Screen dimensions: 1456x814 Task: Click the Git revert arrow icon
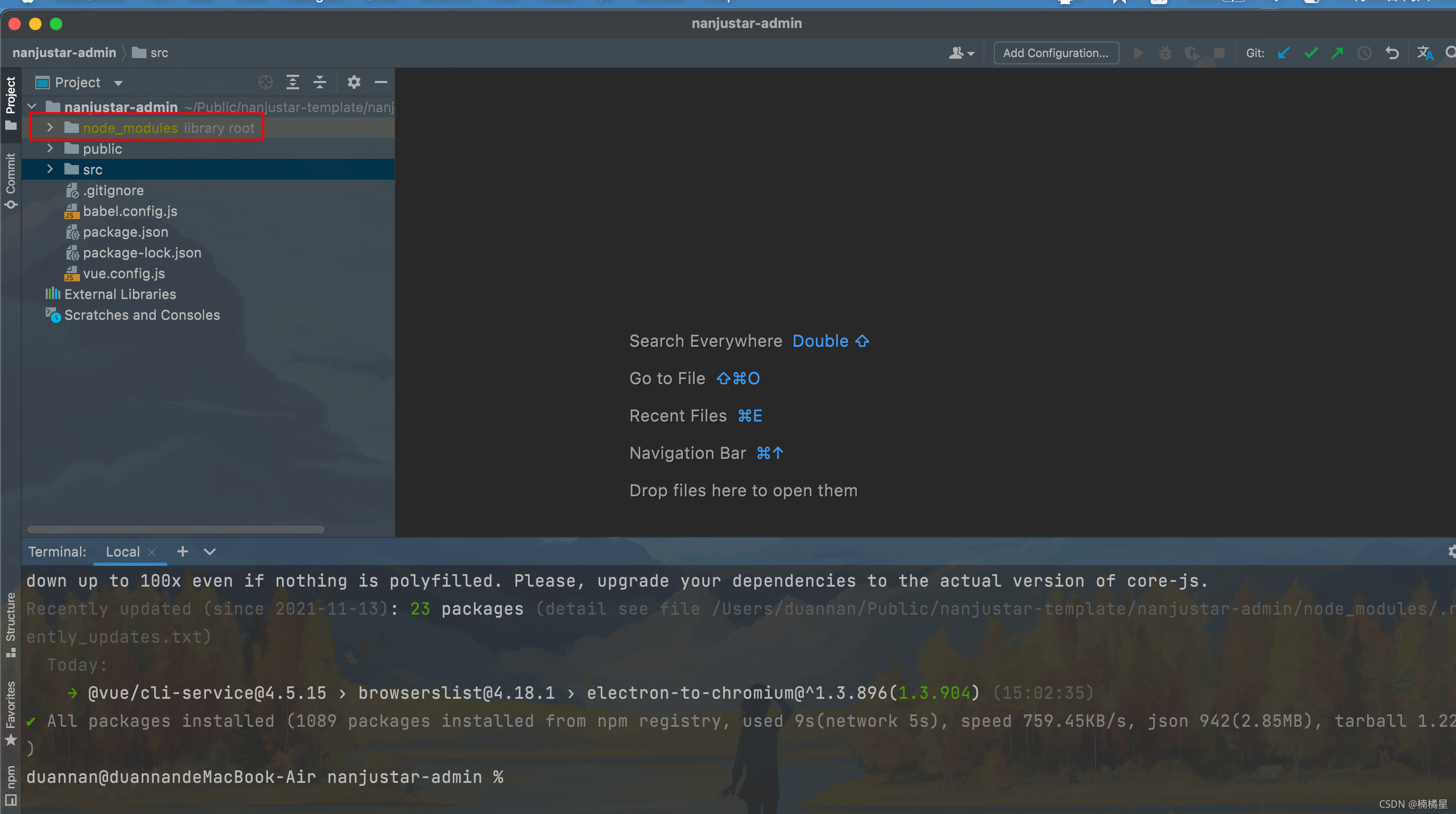(1391, 52)
